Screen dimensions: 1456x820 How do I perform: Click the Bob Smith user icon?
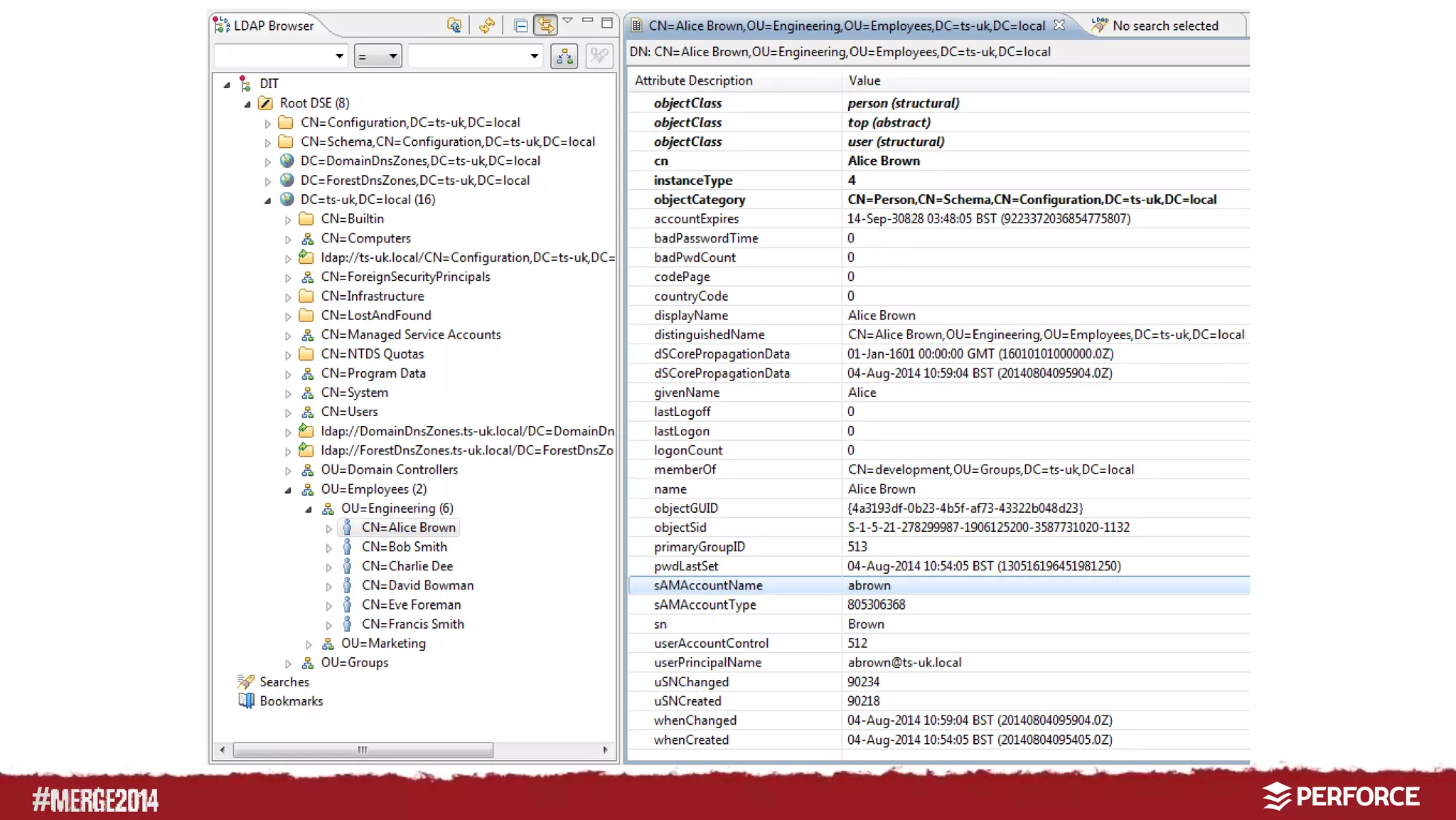[347, 546]
